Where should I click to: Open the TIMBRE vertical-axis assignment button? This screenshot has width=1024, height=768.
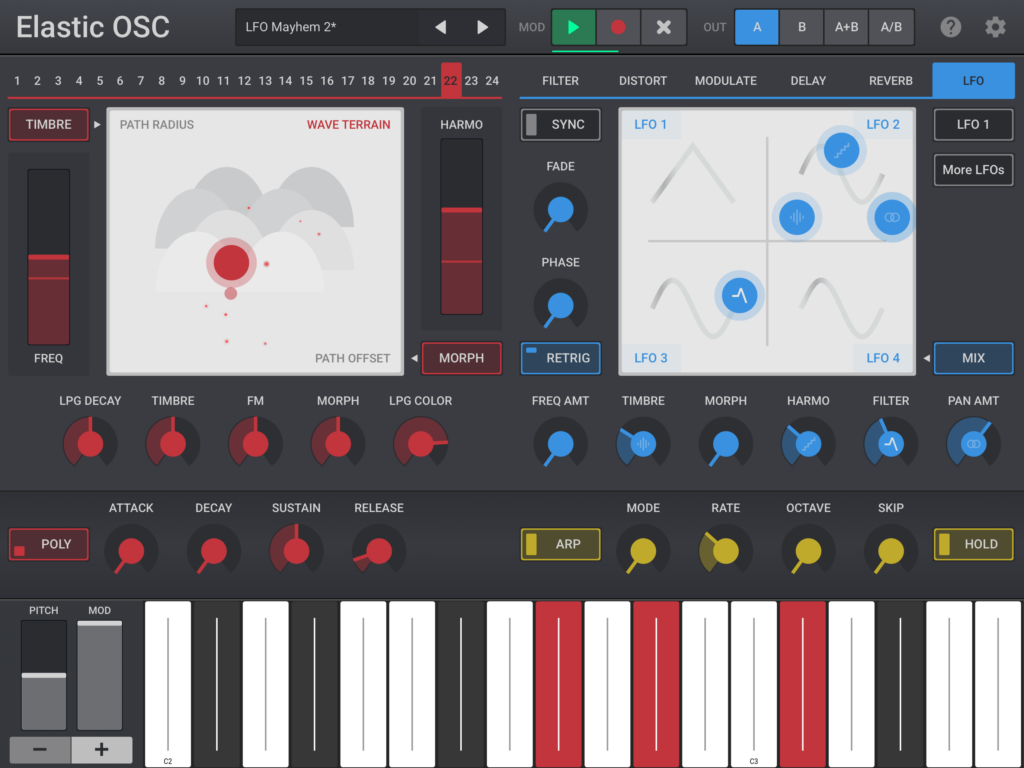coord(49,124)
